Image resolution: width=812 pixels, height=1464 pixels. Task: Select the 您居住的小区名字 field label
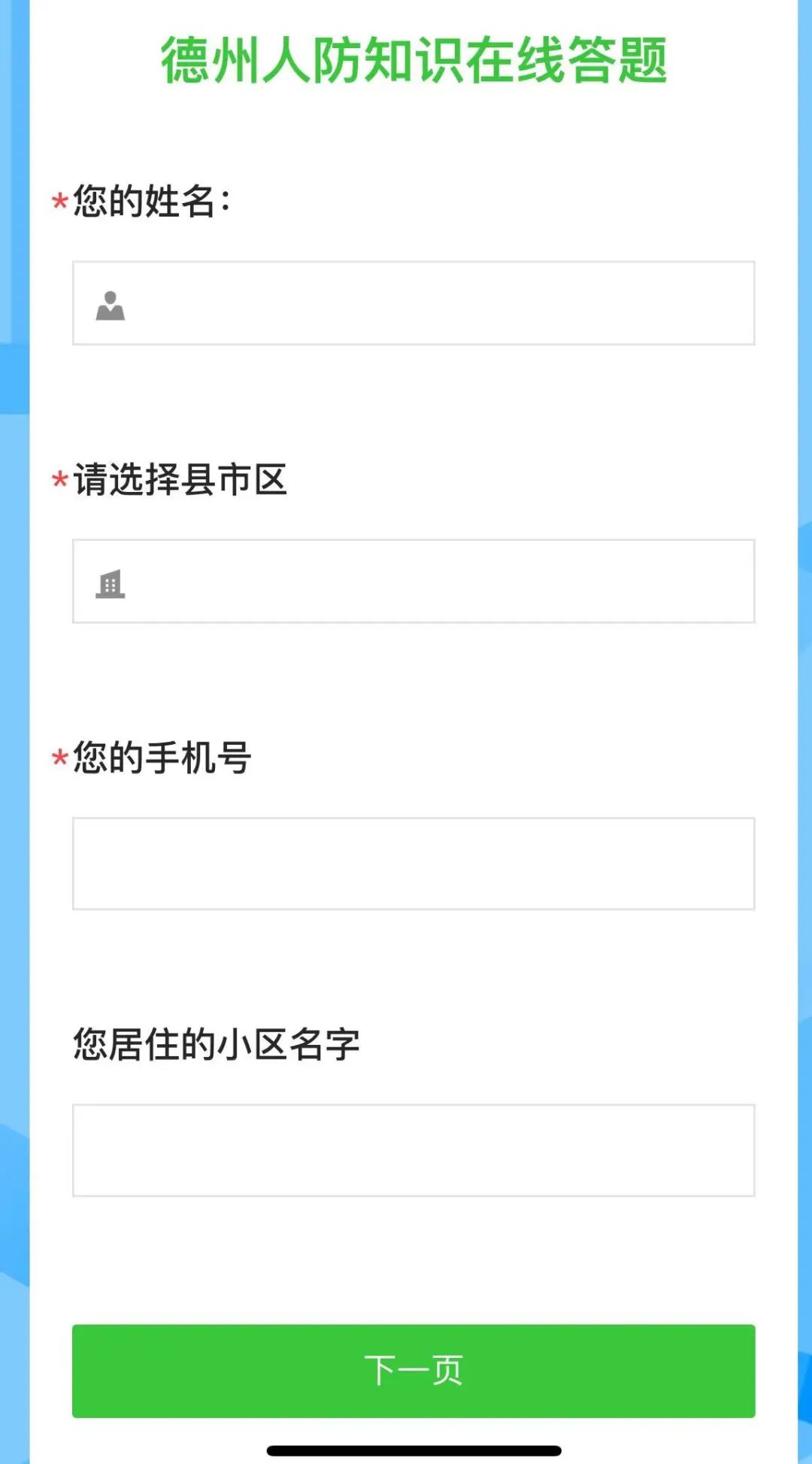[x=217, y=1045]
